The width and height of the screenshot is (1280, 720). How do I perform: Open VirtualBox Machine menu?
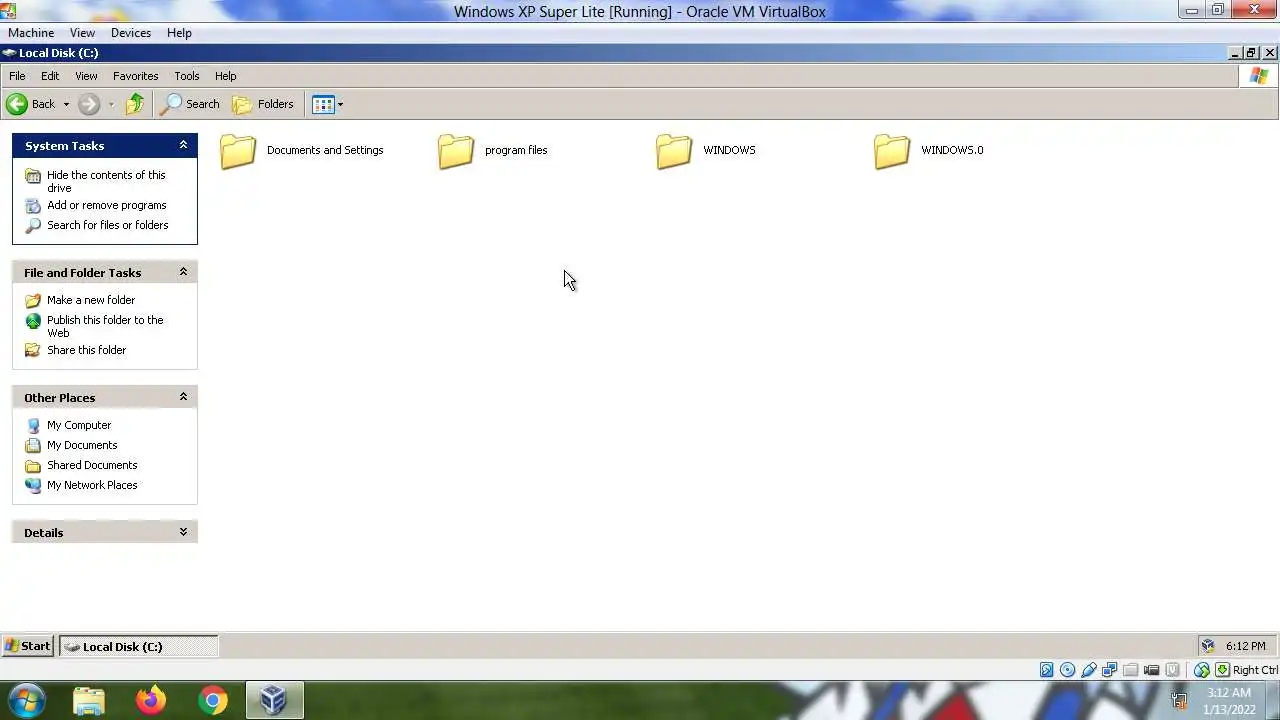point(31,33)
